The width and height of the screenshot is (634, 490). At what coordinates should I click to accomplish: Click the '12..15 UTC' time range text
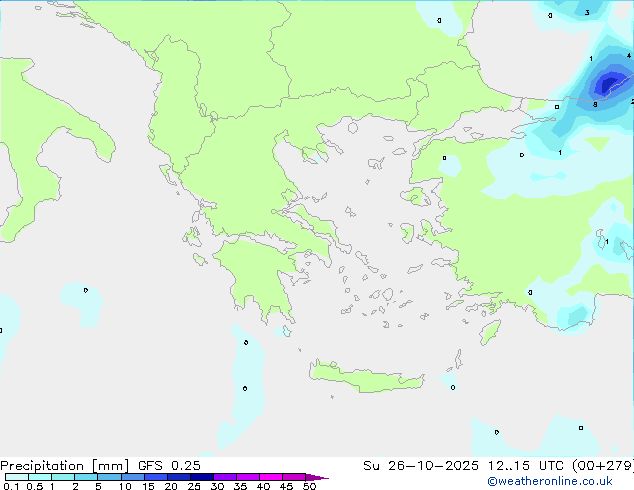(525, 466)
